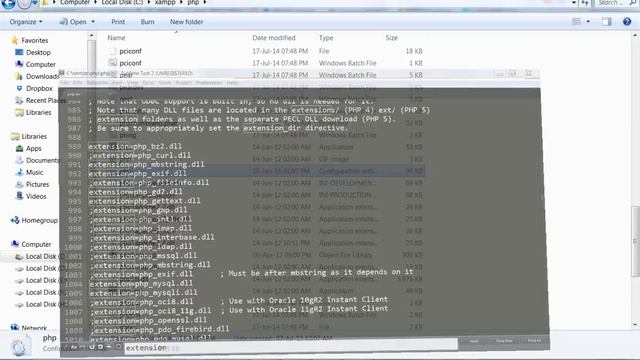The image size is (640, 360).
Task: Expand the arrow after xampp in the breadcrumb
Action: click(181, 2)
